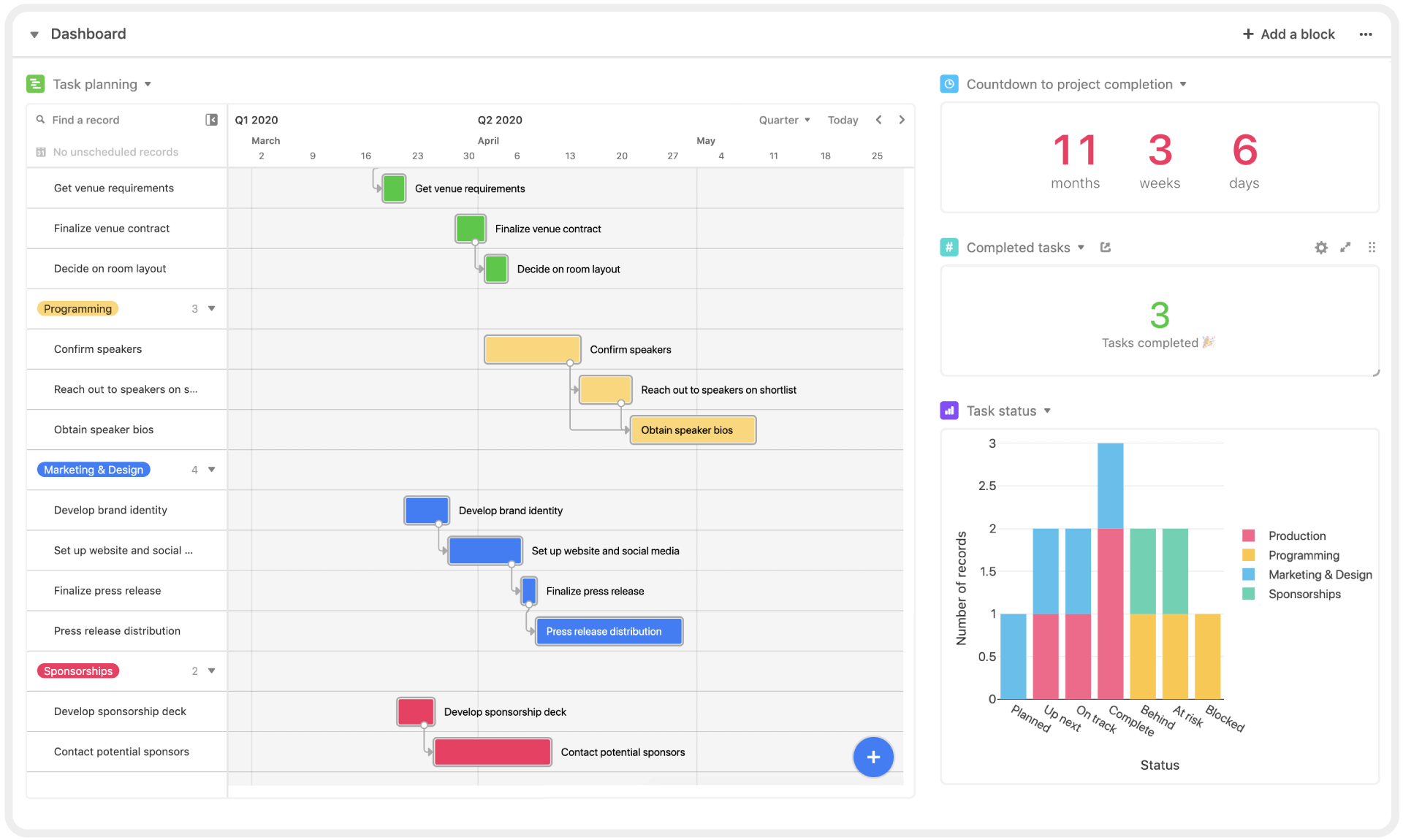Viewport: 1403px width, 840px height.
Task: Click the Sponsorships group tag
Action: (78, 671)
